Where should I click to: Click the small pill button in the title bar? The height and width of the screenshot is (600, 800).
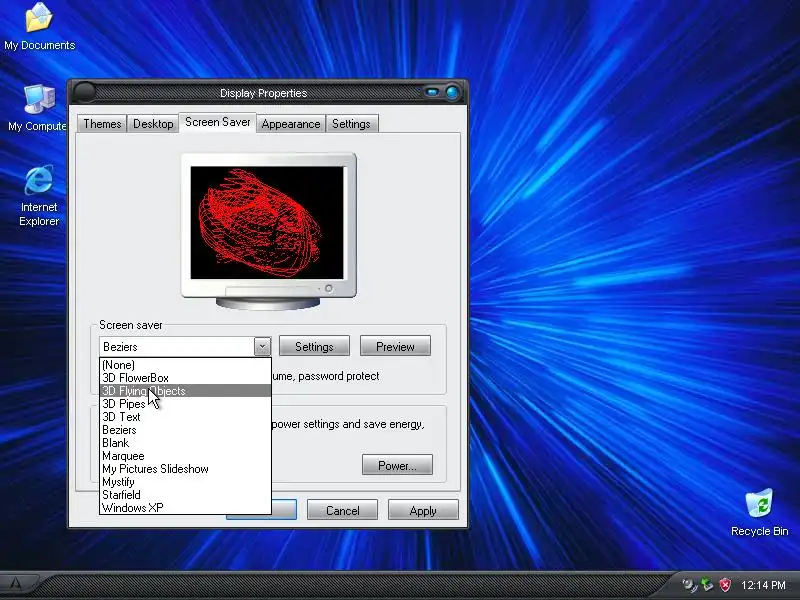pyautogui.click(x=432, y=92)
